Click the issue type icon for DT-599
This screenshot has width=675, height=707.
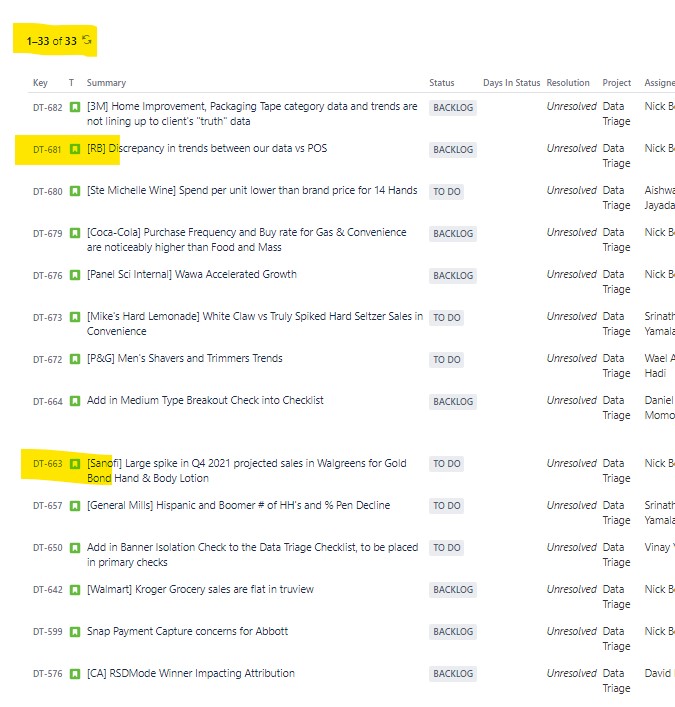point(75,632)
